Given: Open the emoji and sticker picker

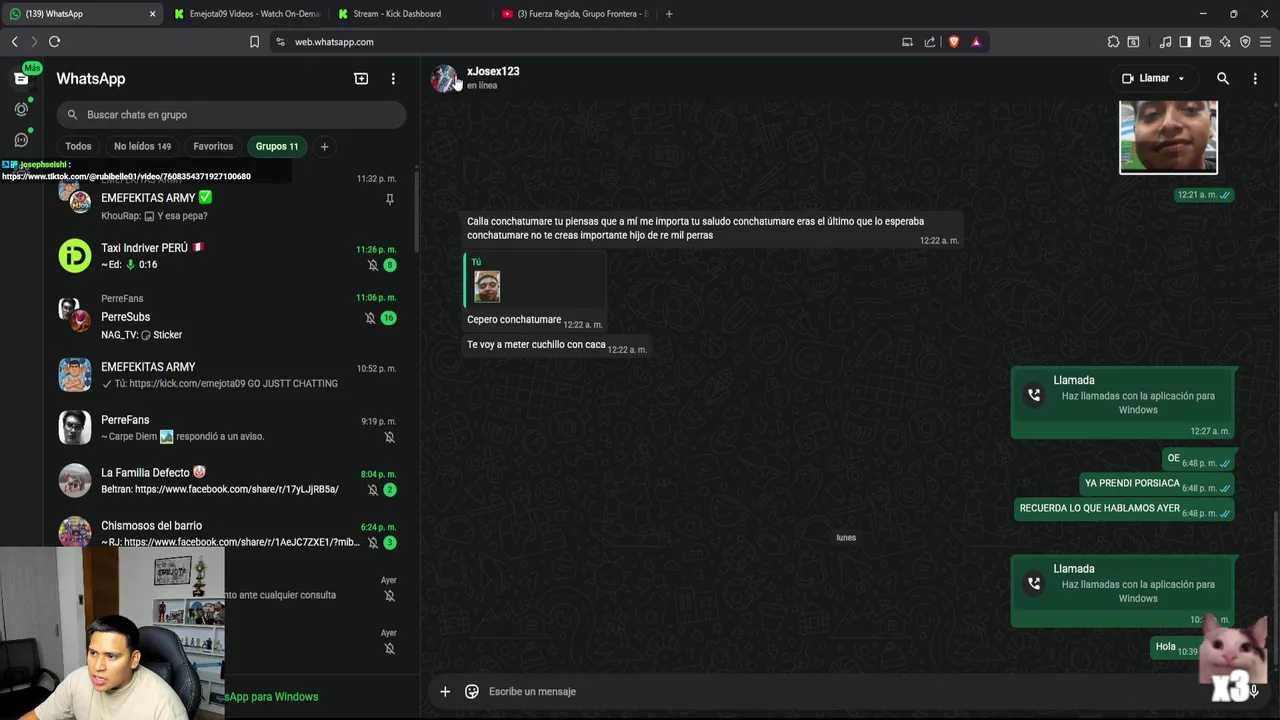Looking at the screenshot, I should (x=472, y=691).
